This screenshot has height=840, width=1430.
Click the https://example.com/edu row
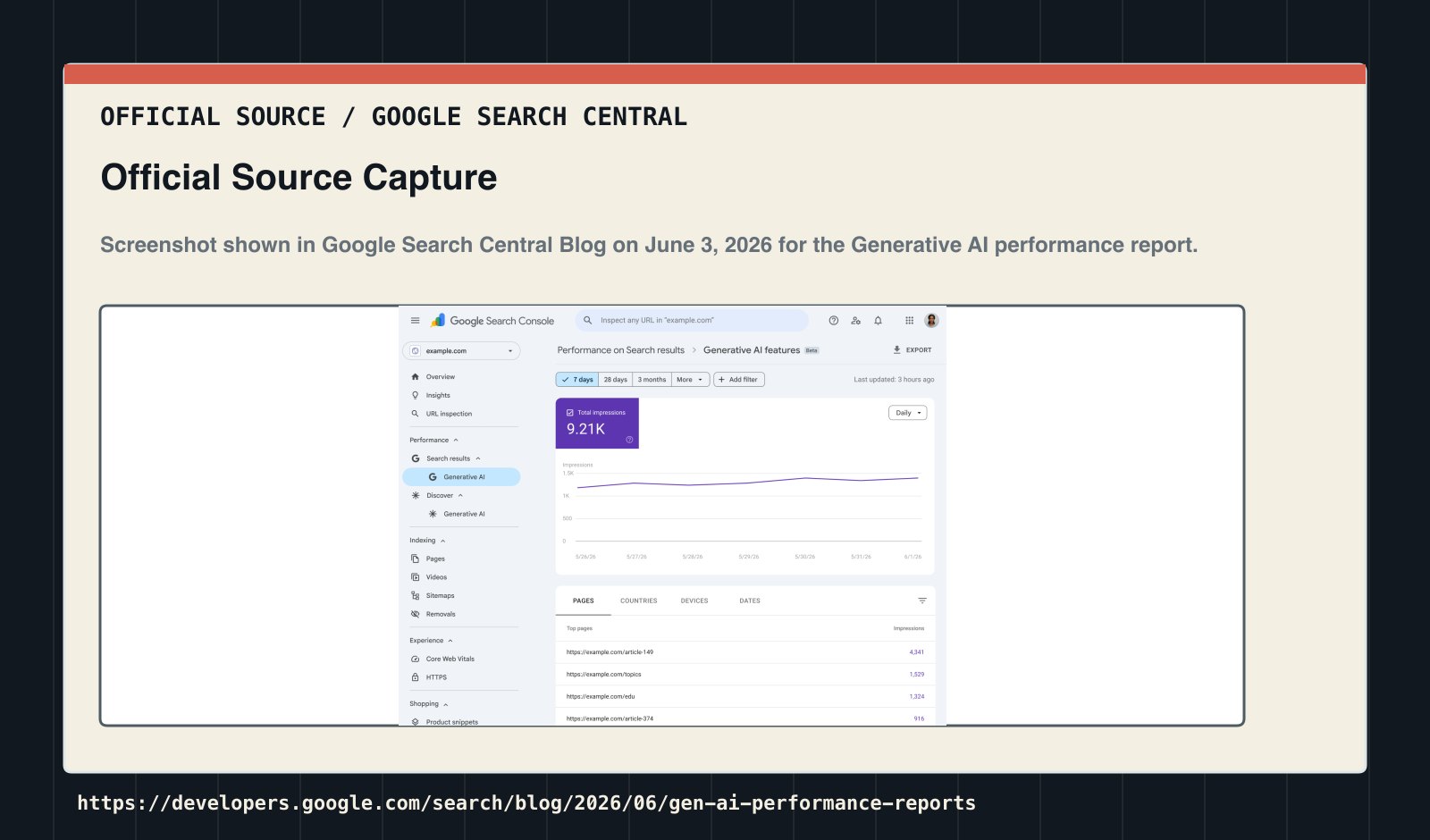click(745, 696)
